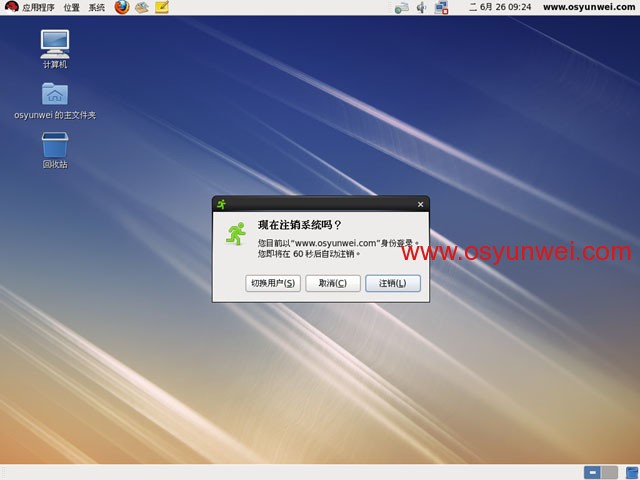Select the 计算机 desktop icon
Image resolution: width=640 pixels, height=480 pixels.
point(55,49)
